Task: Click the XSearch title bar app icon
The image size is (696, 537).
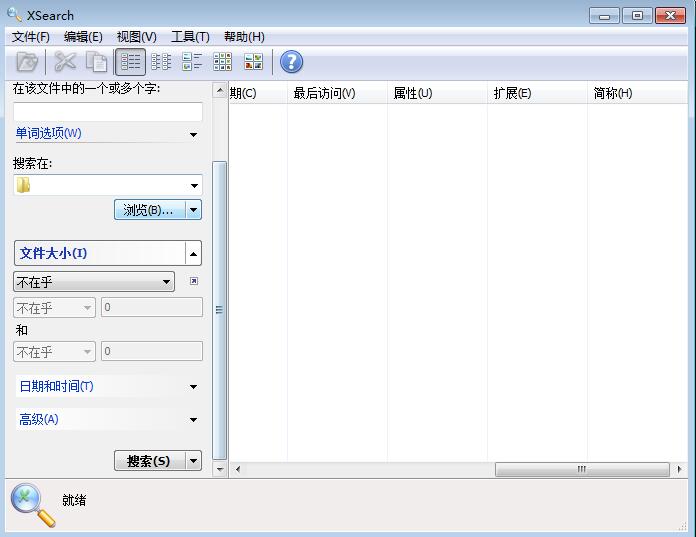Action: [x=14, y=15]
